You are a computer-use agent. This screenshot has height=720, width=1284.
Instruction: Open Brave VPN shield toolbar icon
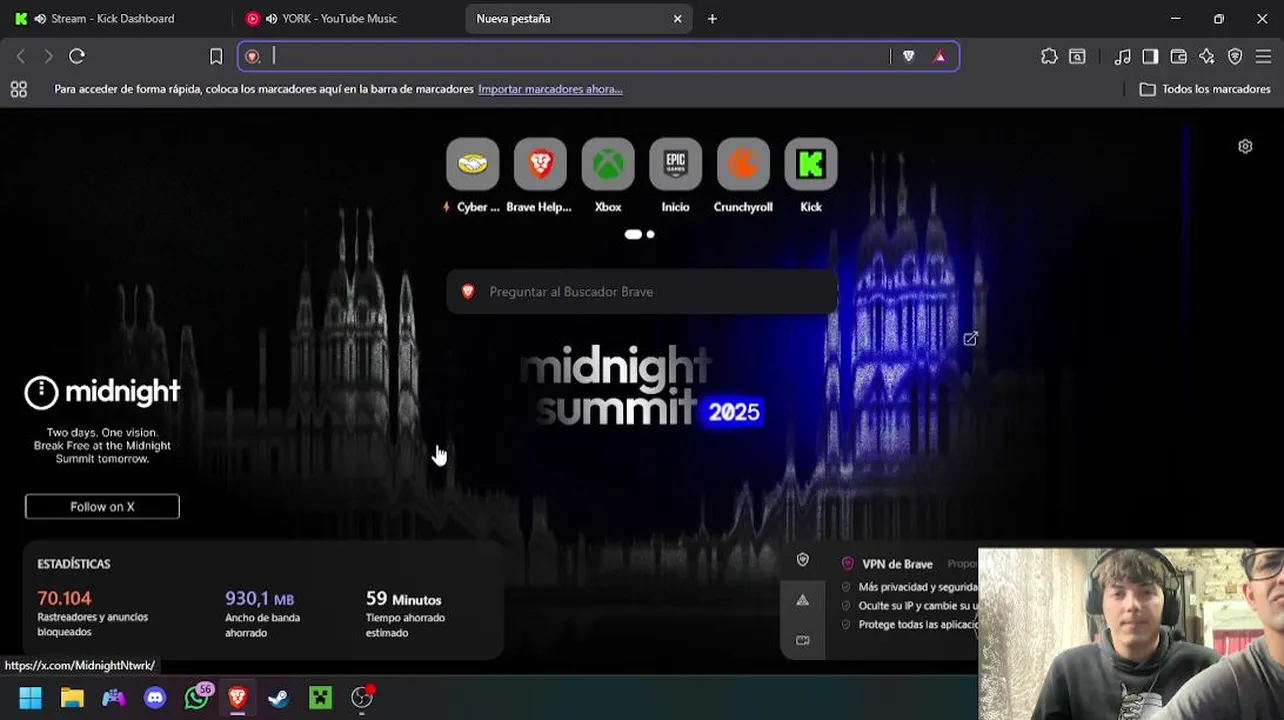pyautogui.click(x=1235, y=56)
